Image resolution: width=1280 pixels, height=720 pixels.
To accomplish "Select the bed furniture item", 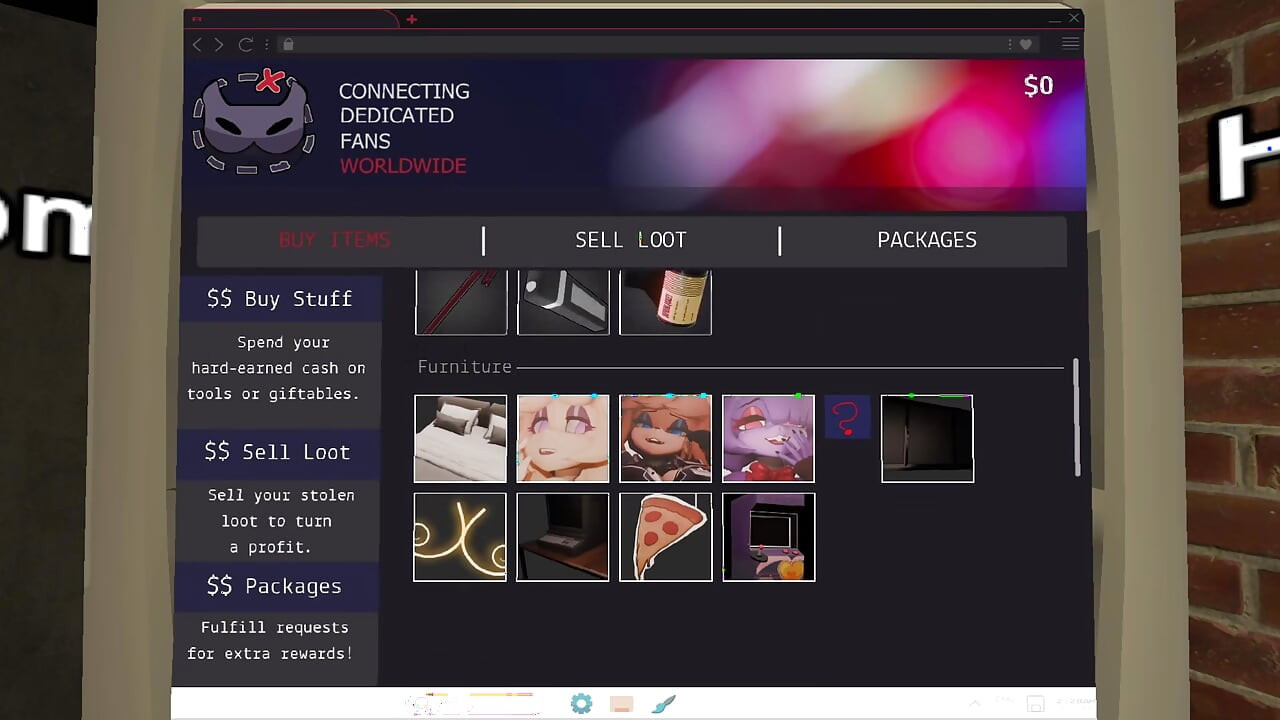I will tap(460, 438).
